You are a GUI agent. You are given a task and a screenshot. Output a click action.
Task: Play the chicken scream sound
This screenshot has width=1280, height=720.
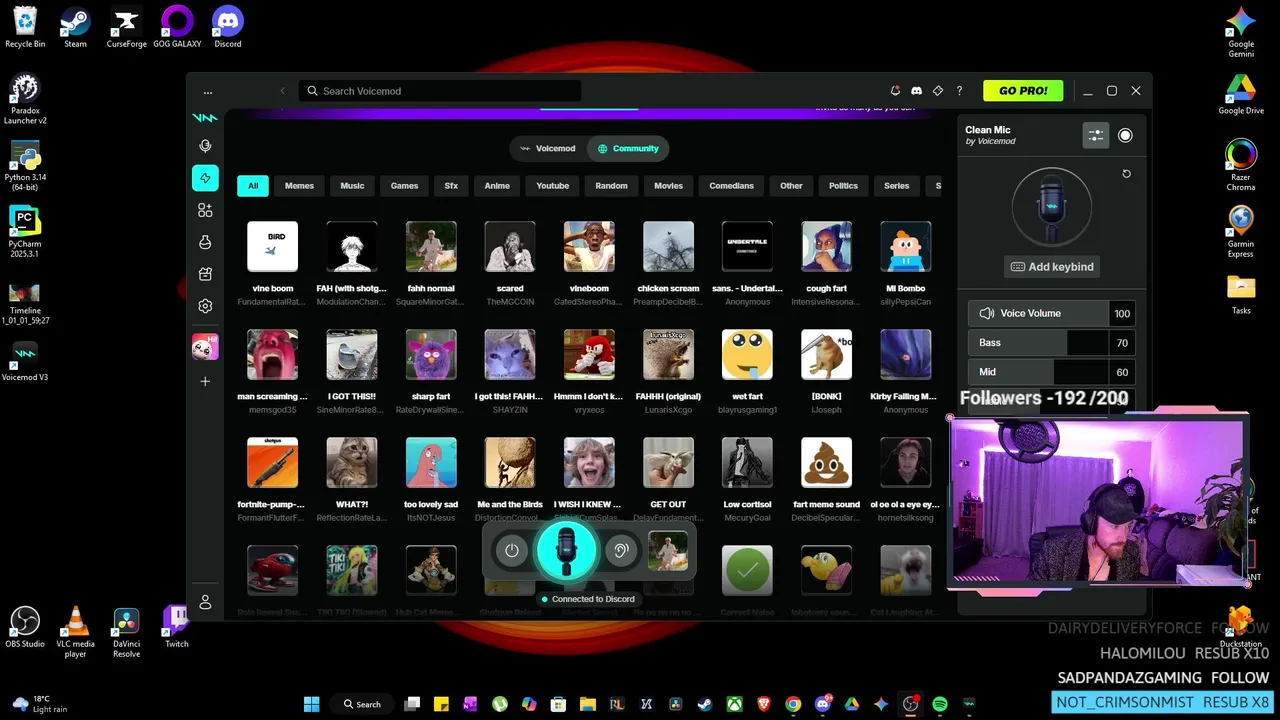point(668,246)
